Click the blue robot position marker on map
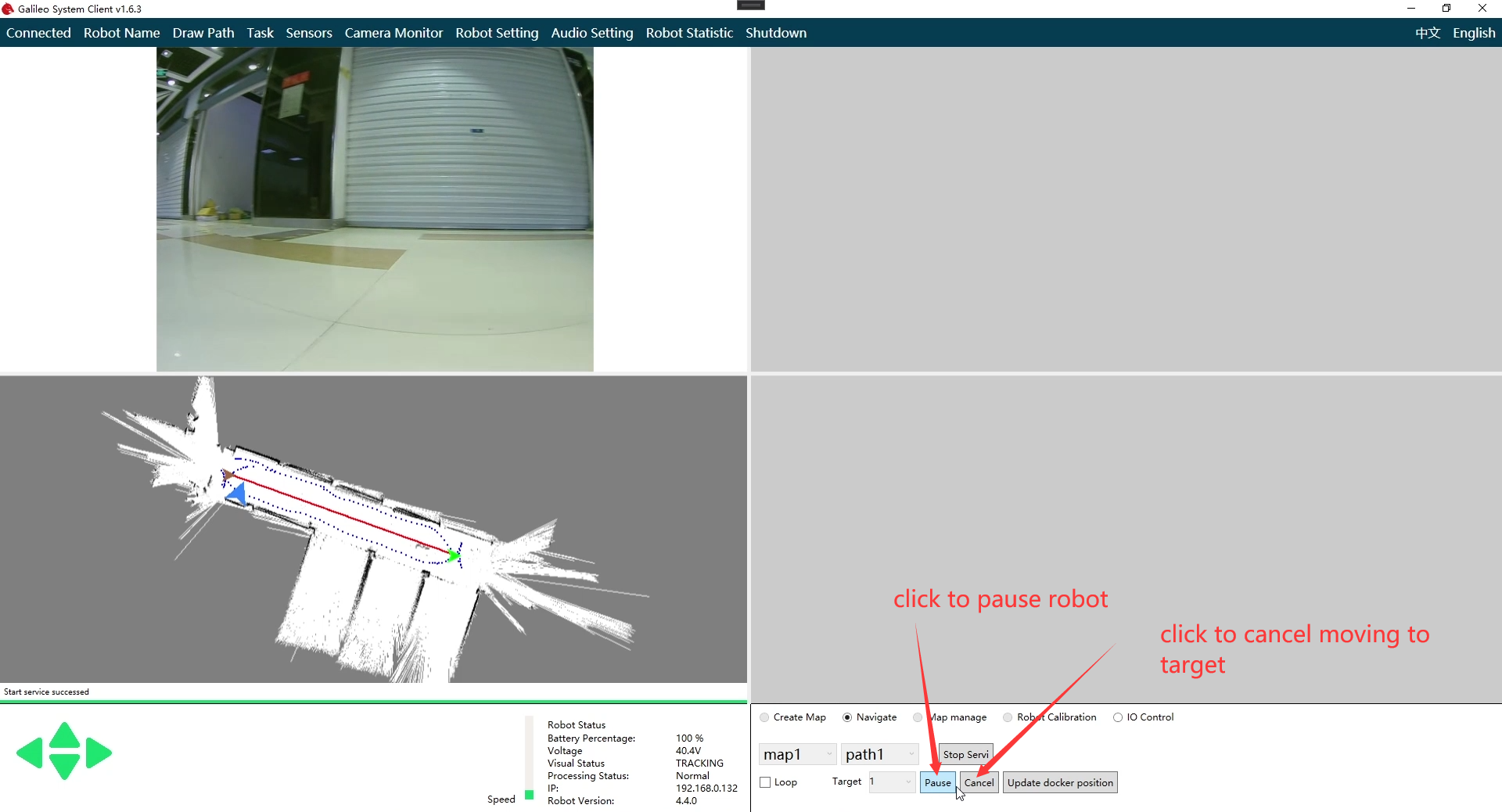 point(237,494)
